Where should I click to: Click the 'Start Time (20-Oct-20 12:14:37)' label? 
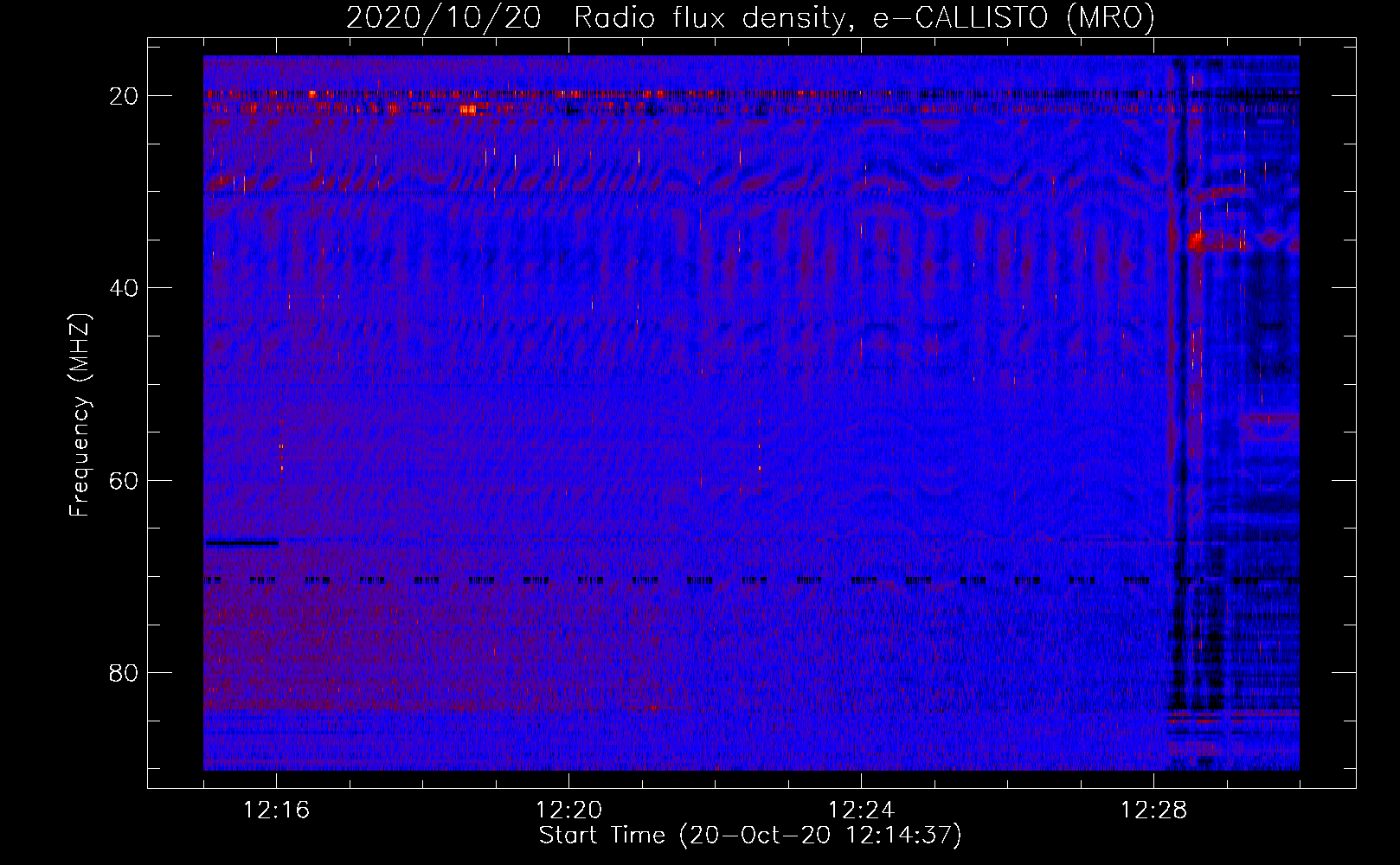pyautogui.click(x=750, y=836)
